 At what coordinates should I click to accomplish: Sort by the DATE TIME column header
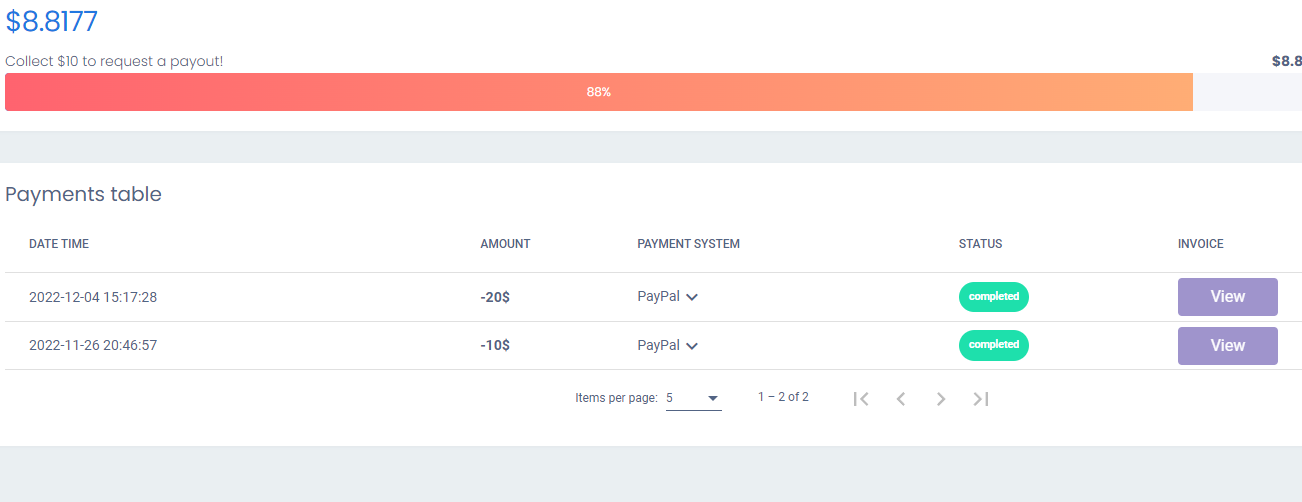coord(59,244)
